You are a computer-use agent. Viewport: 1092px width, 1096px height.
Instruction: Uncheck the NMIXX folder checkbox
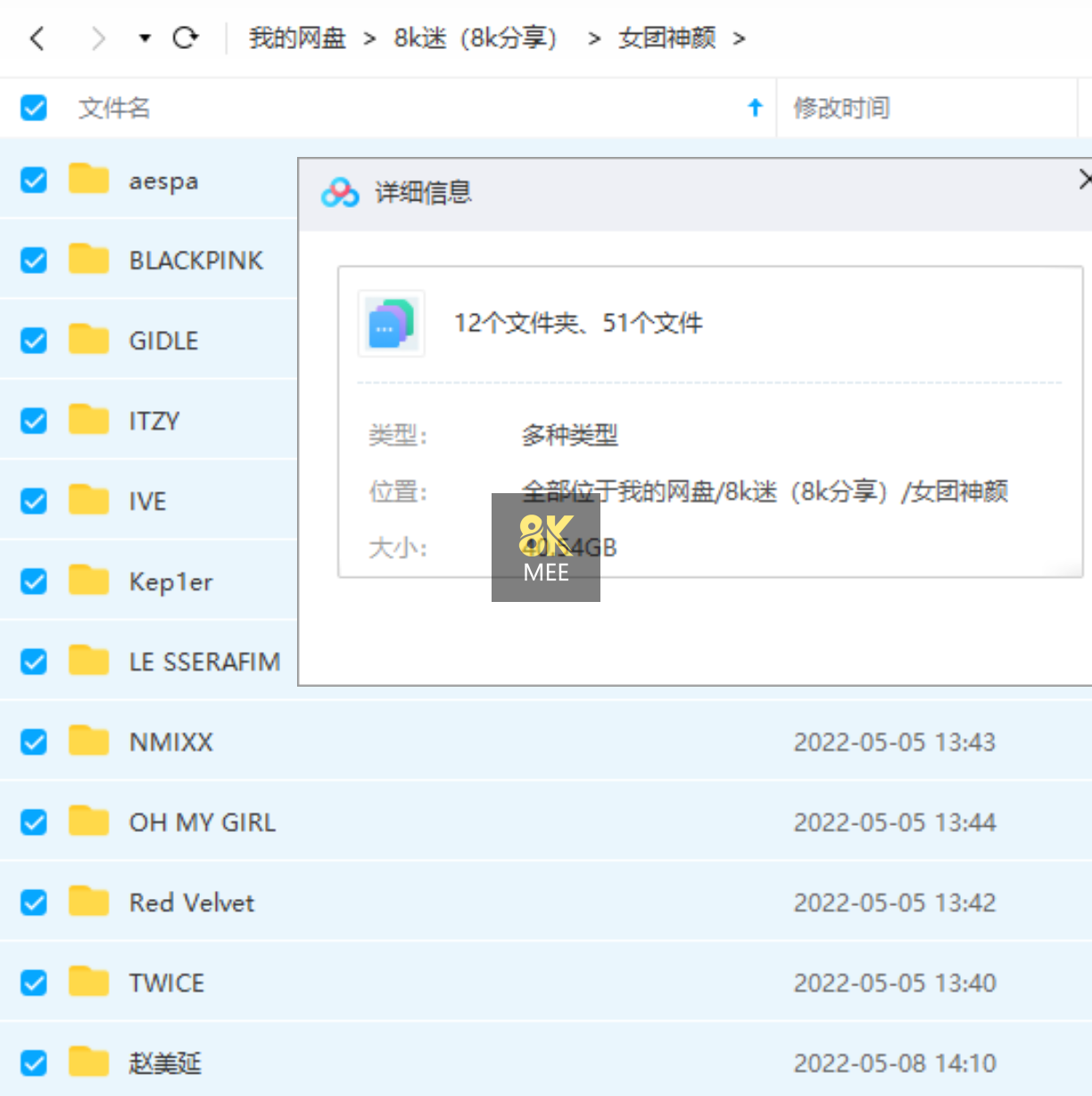point(34,742)
